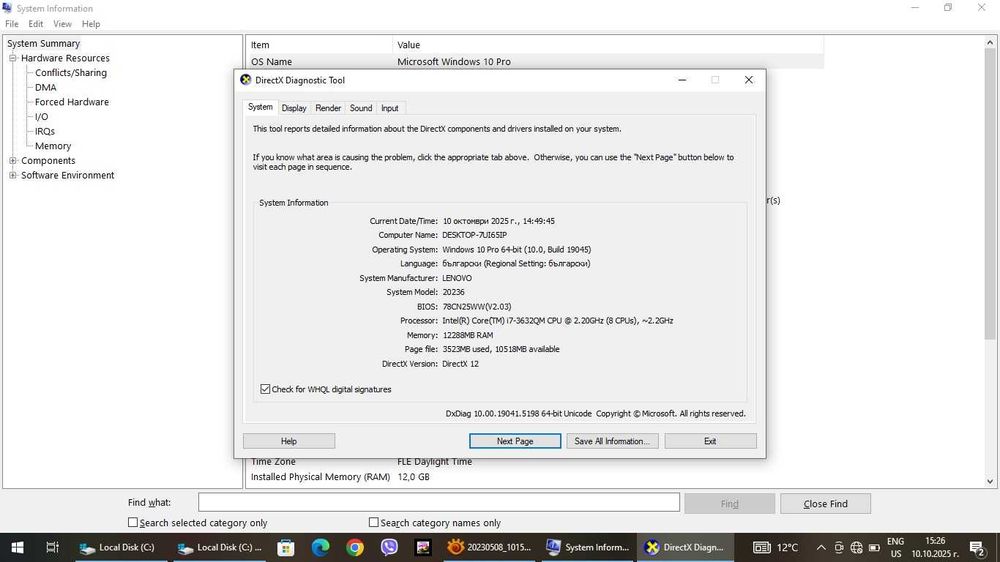The image size is (1000, 562).
Task: Open the weather widget showing 12°C
Action: tap(775, 547)
